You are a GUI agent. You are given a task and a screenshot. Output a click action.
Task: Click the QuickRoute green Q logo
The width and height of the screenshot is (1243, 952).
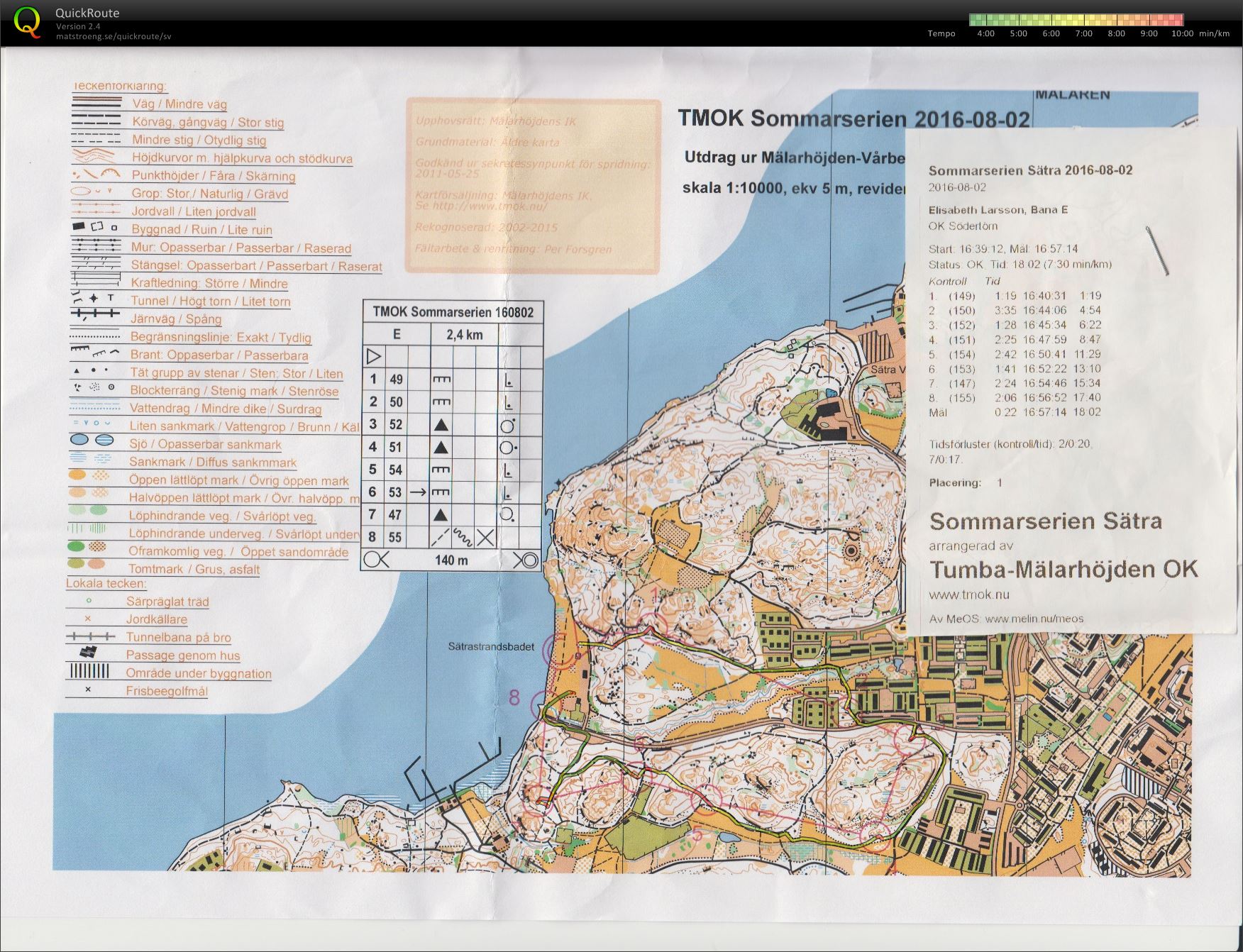pos(28,22)
